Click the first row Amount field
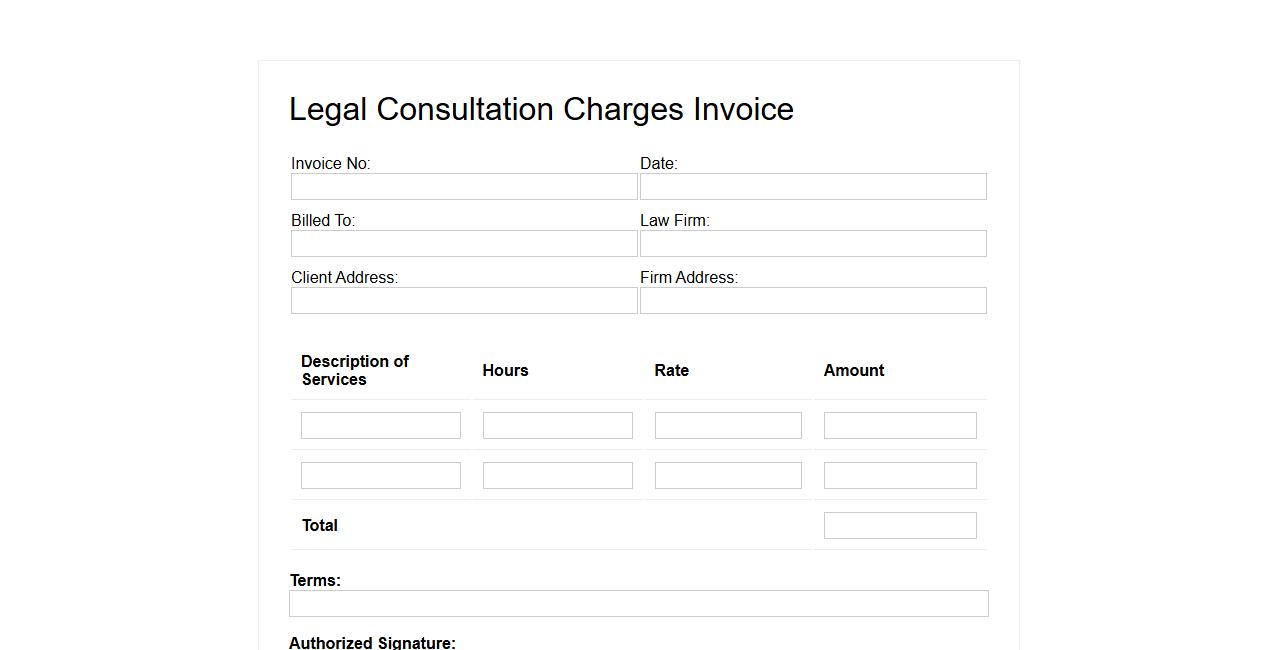The width and height of the screenshot is (1278, 650). click(900, 425)
